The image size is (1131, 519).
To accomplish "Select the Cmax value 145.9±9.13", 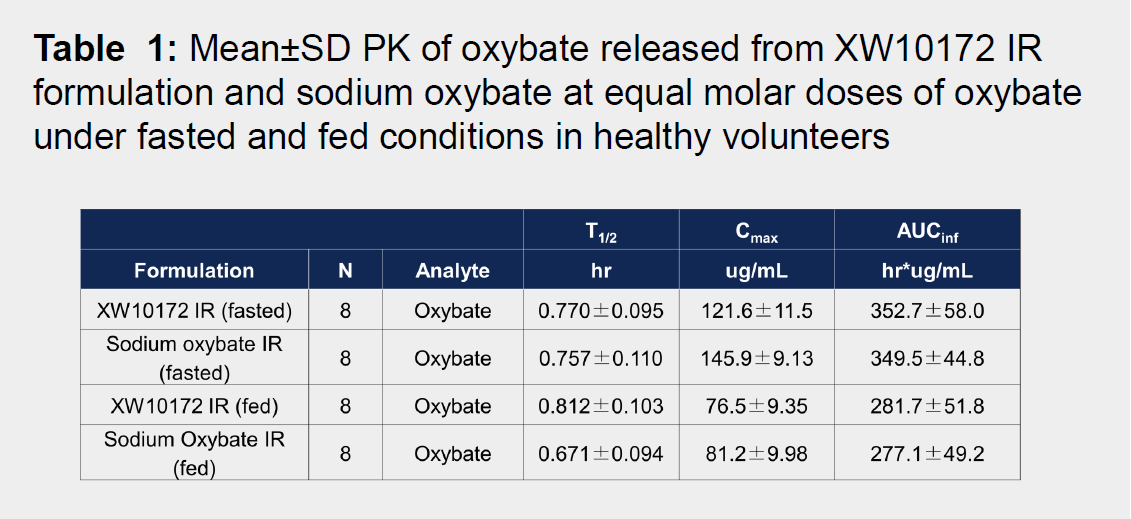I will coord(756,358).
